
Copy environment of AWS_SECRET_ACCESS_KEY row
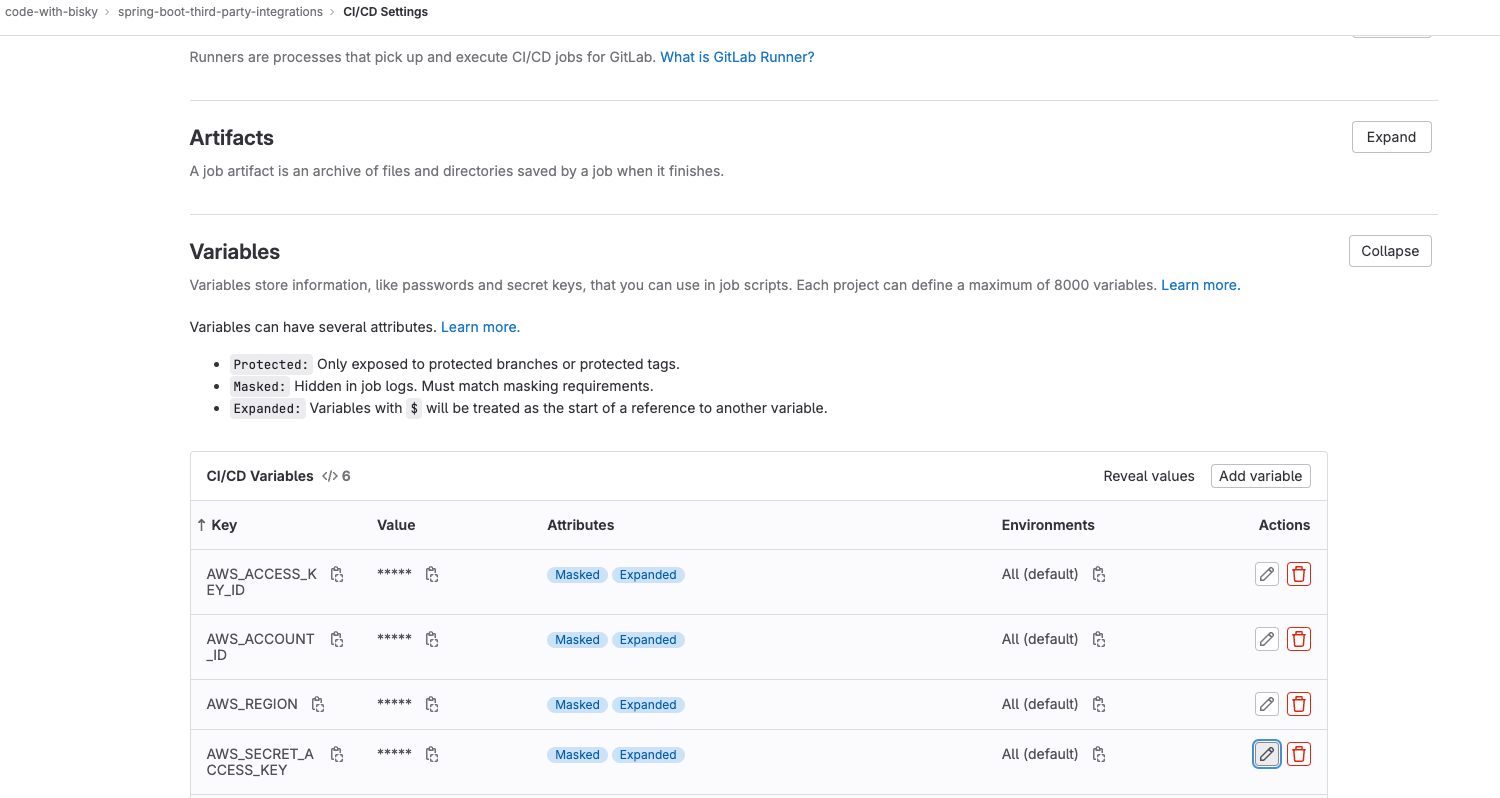pyautogui.click(x=1098, y=754)
